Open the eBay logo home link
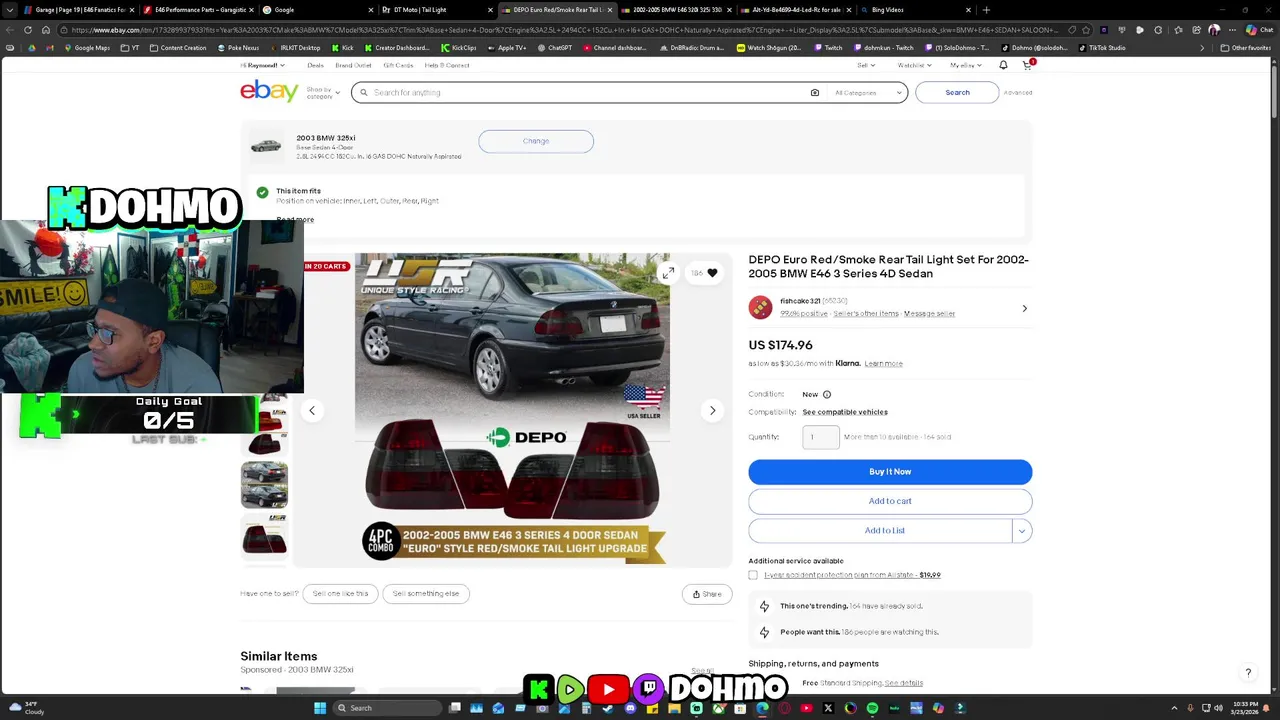 pos(269,91)
